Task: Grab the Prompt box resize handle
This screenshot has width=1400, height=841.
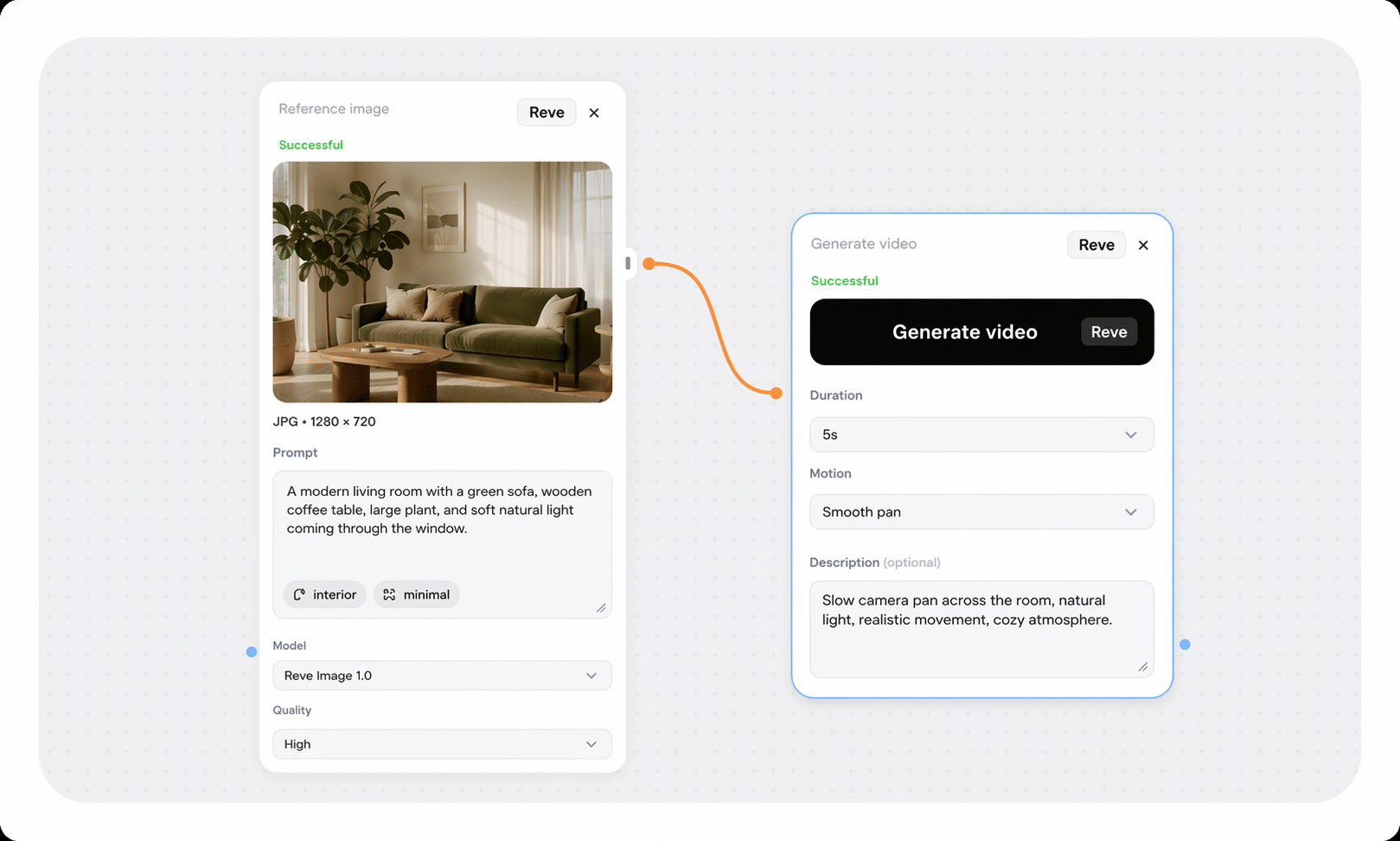Action: click(601, 607)
